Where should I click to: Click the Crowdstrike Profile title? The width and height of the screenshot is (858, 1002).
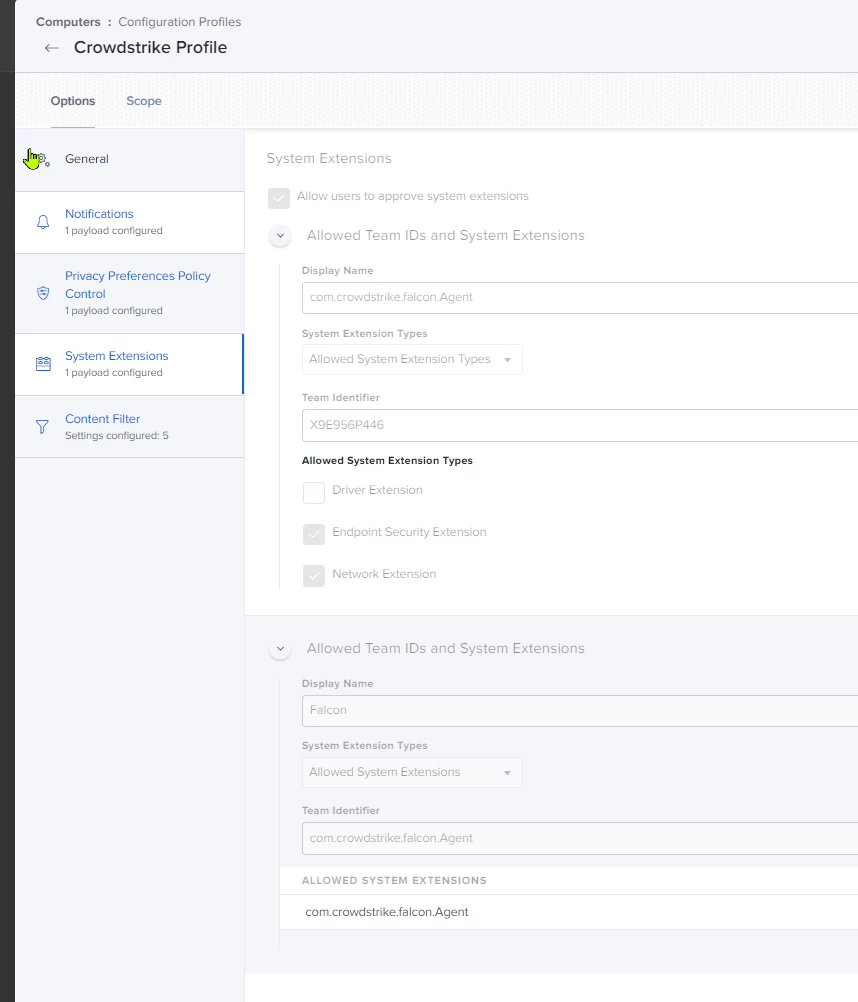(150, 47)
